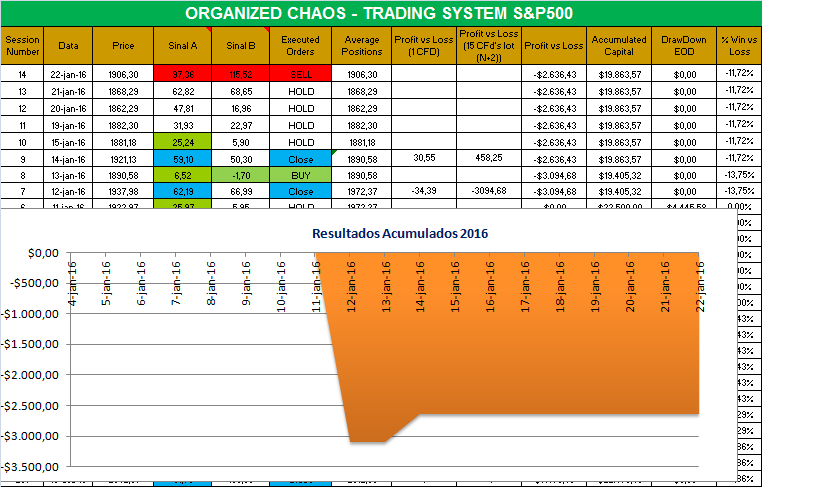Select the Profit vs Loss (1 CFD) header
819x487 pixels.
click(424, 45)
